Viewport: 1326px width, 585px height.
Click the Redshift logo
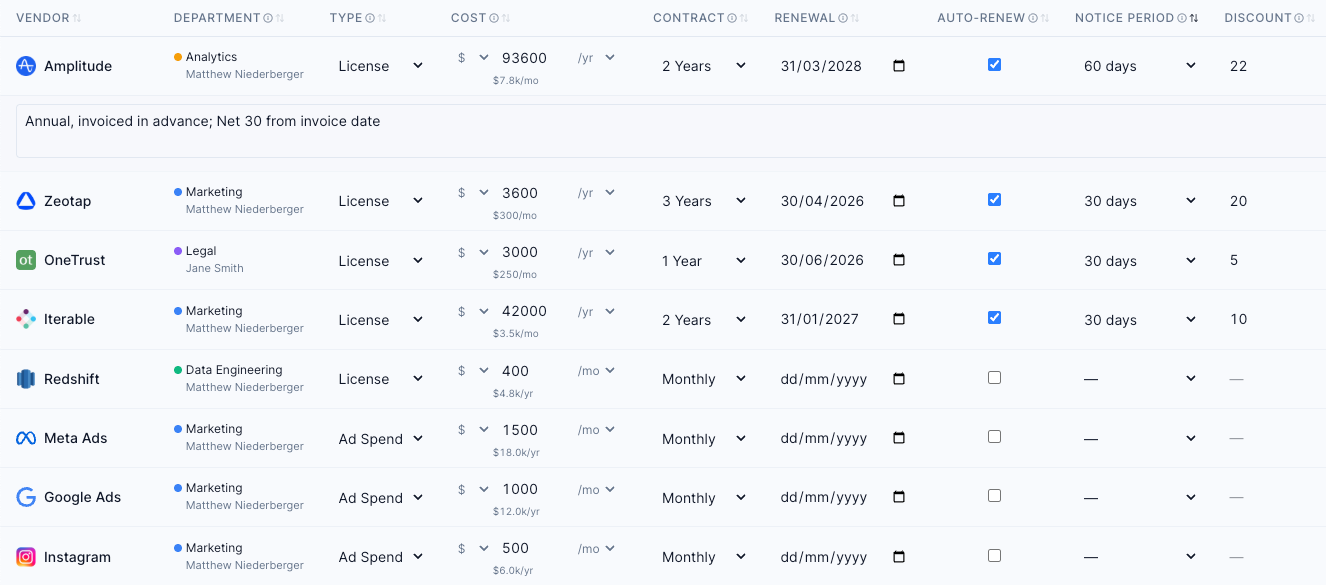[x=25, y=378]
